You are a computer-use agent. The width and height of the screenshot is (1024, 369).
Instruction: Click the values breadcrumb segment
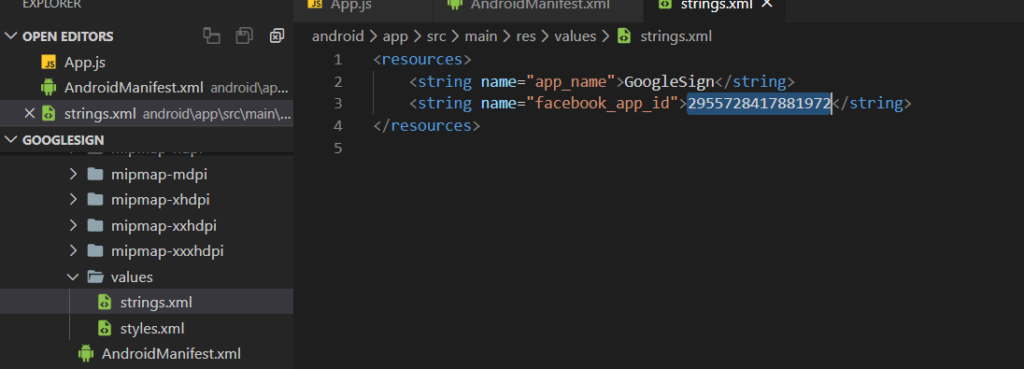click(x=575, y=37)
